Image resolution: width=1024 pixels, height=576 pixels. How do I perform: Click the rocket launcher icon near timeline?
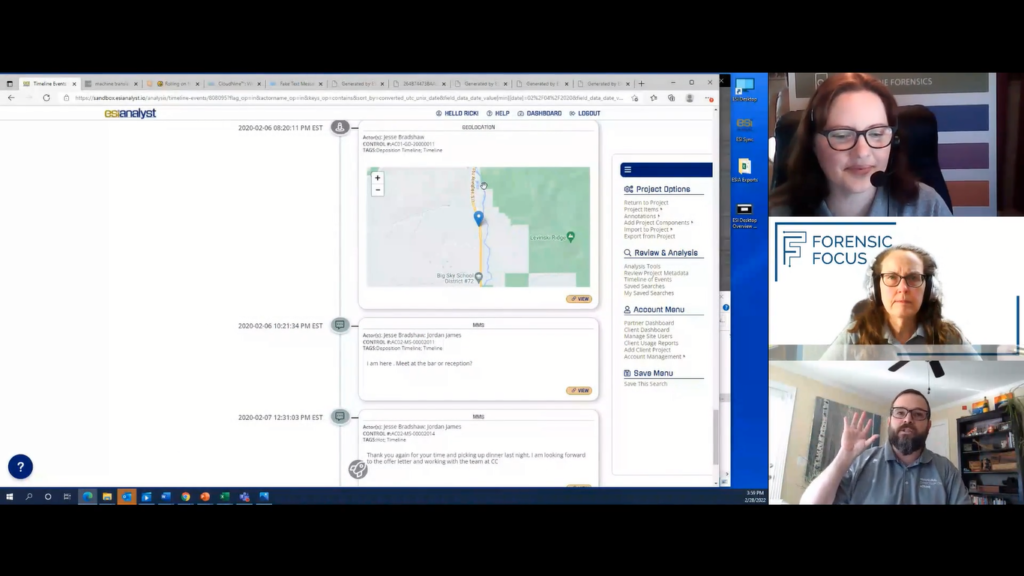357,469
